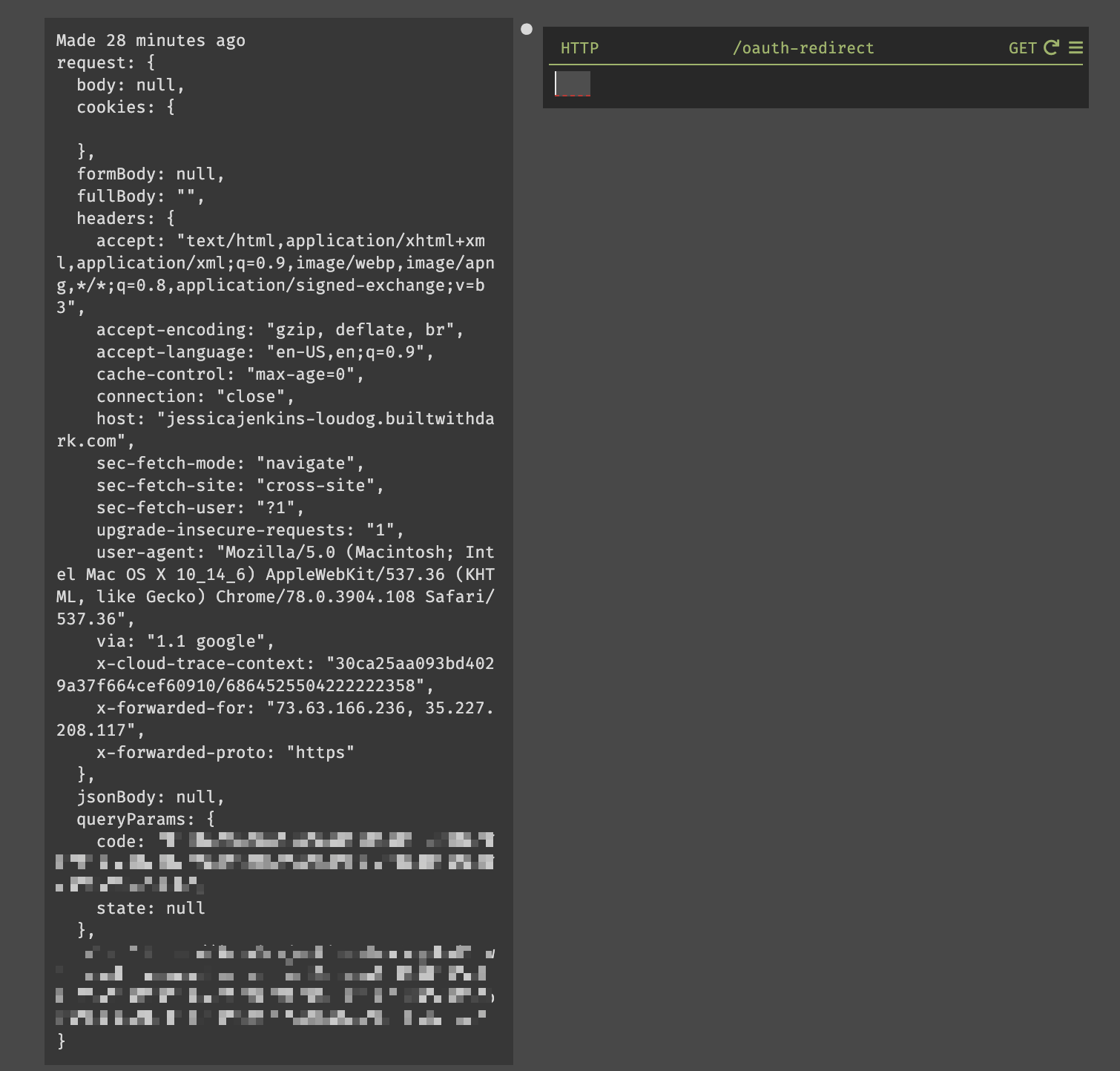Click the x-forwarded-proto header line
This screenshot has height=1071, width=1120.
coord(225,753)
